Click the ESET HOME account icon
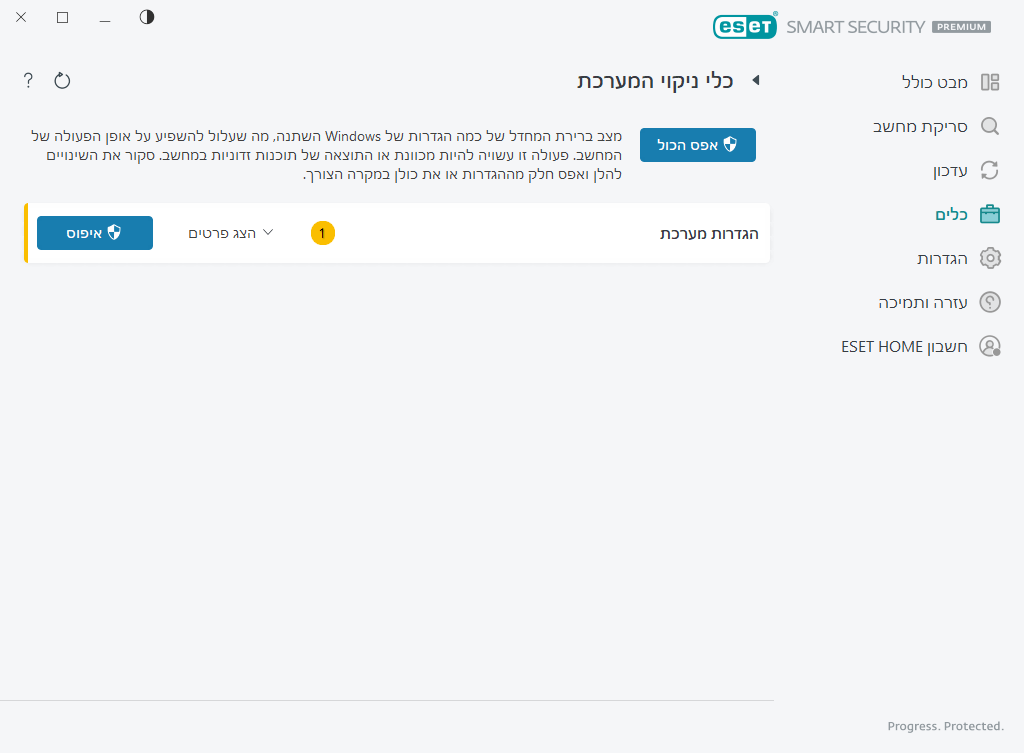The height and width of the screenshot is (753, 1024). click(990, 346)
